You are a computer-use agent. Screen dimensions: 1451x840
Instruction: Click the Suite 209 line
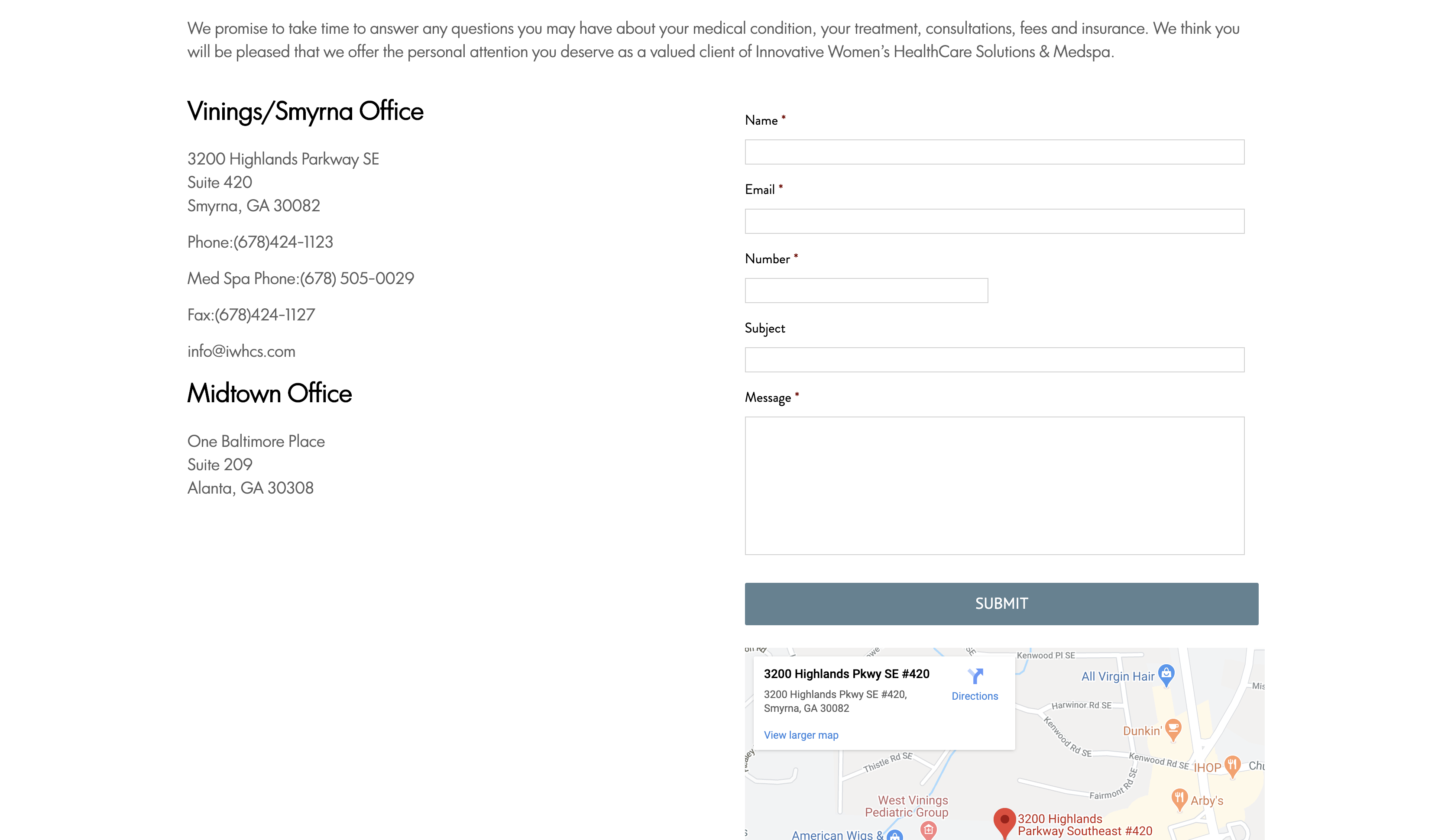point(220,465)
